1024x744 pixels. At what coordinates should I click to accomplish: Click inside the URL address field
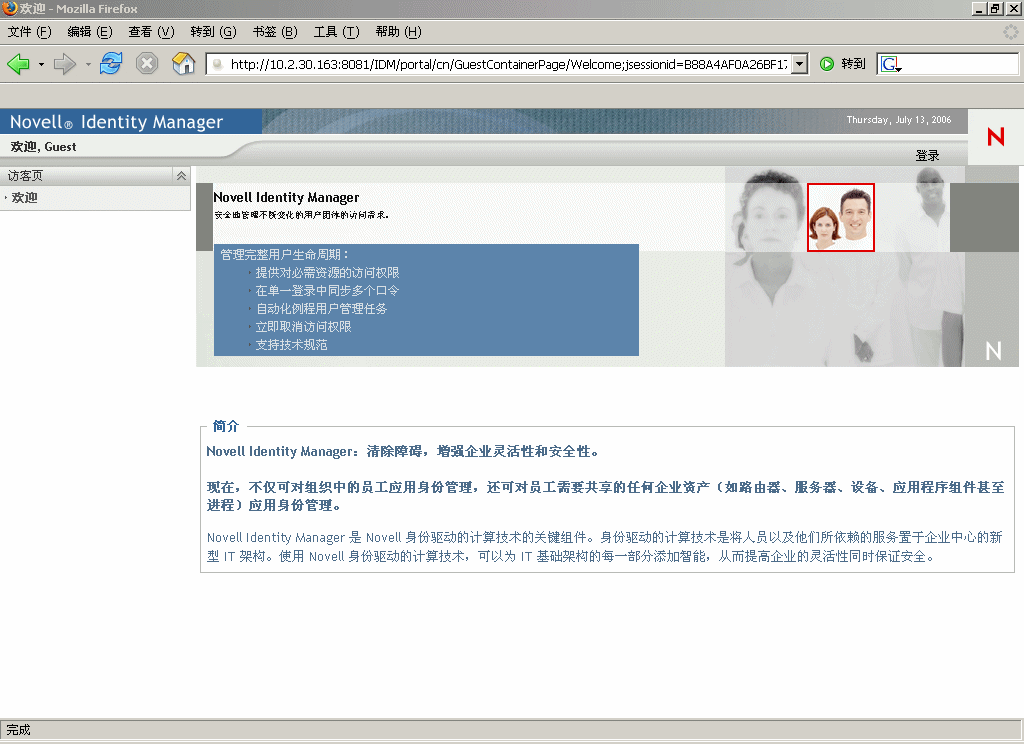point(500,63)
